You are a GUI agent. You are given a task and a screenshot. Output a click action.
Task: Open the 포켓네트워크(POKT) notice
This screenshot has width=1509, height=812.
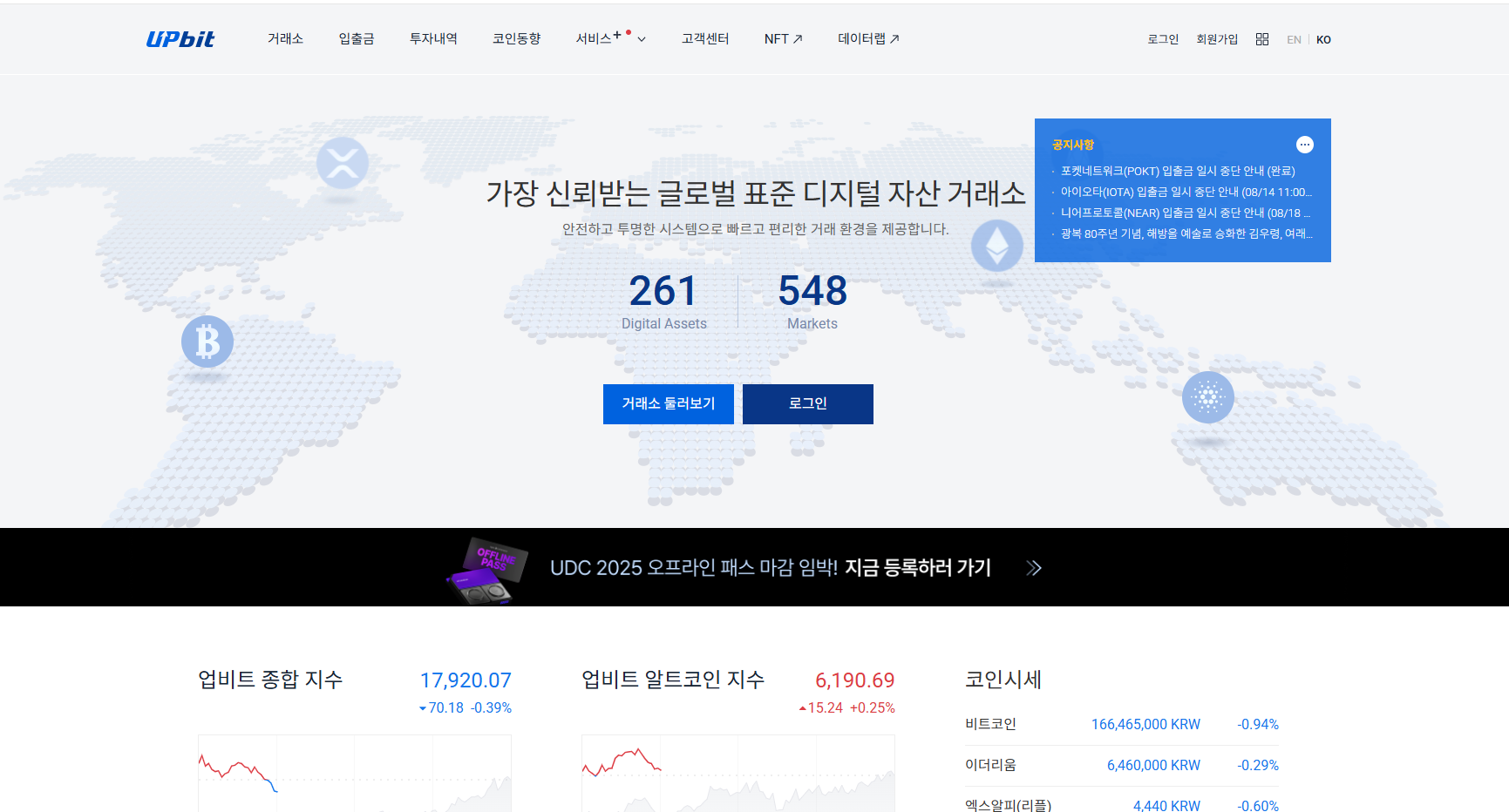click(x=1177, y=171)
